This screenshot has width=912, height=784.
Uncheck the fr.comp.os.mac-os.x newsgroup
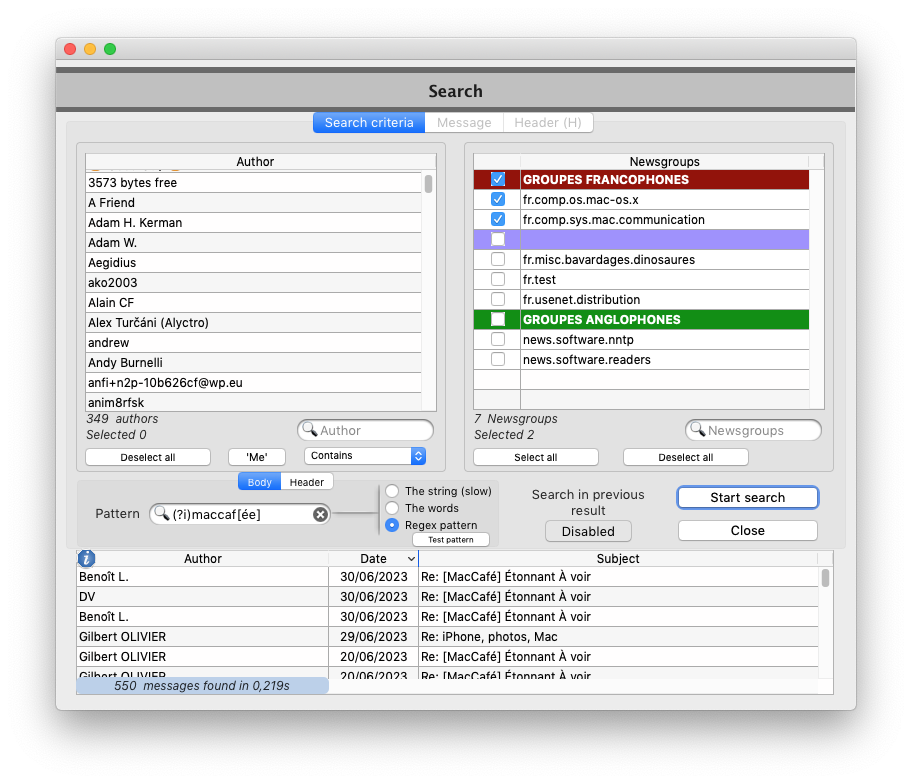pyautogui.click(x=498, y=199)
